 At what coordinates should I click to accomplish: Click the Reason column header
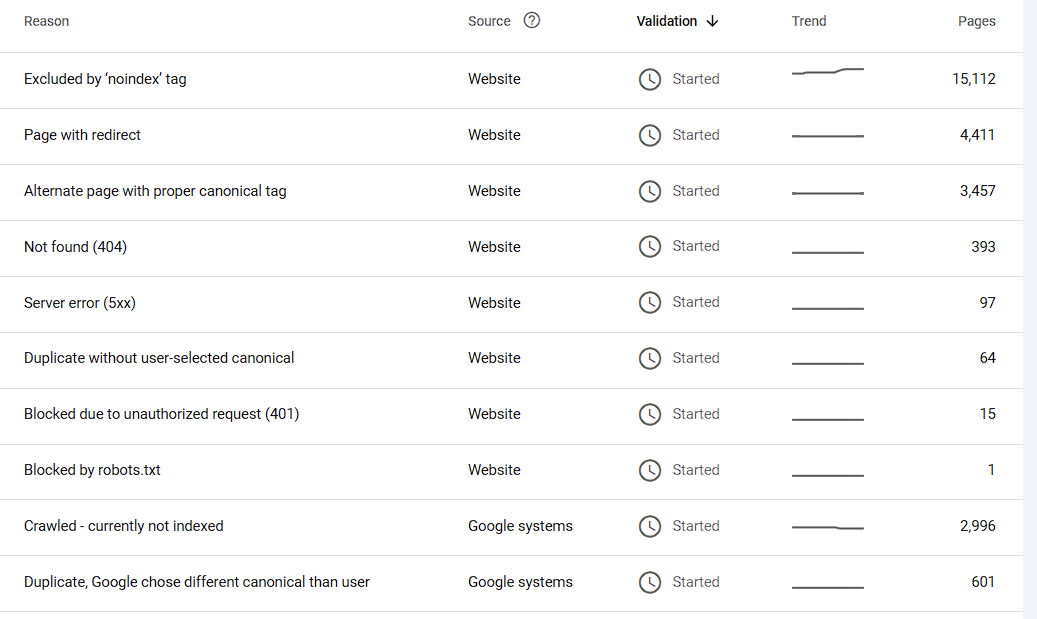(x=46, y=21)
